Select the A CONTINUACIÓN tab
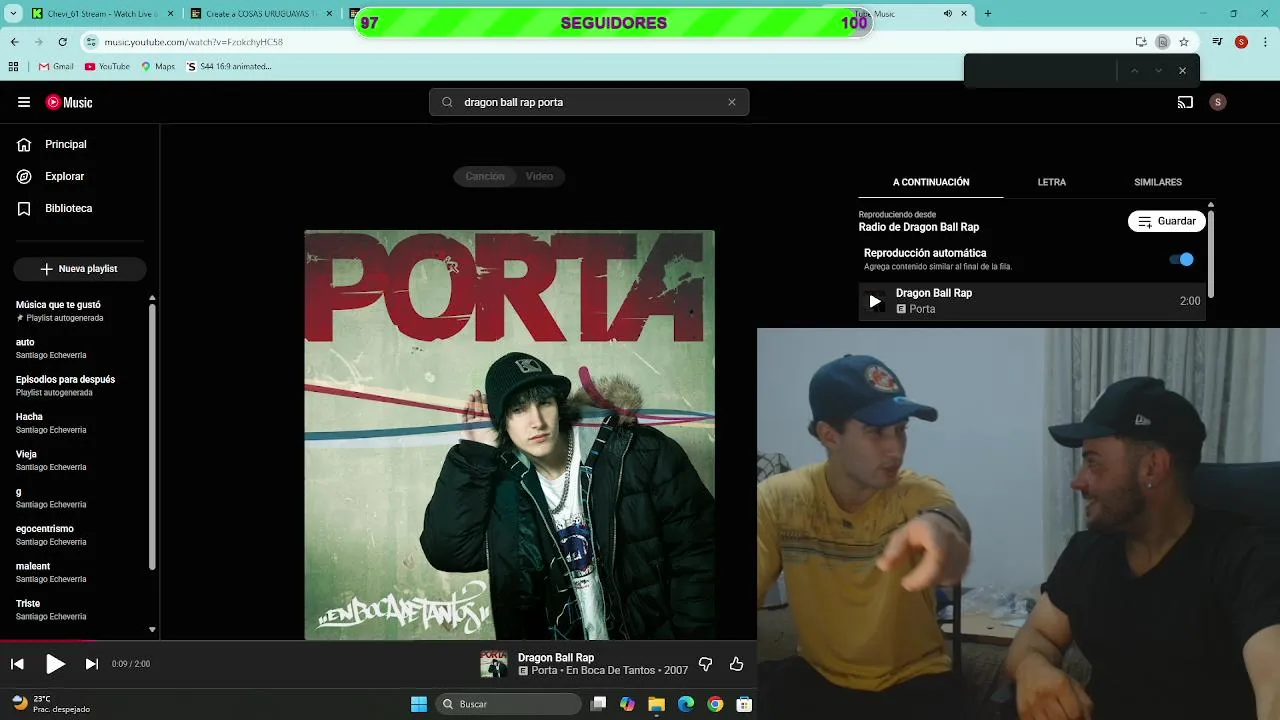Viewport: 1280px width, 720px height. (931, 182)
